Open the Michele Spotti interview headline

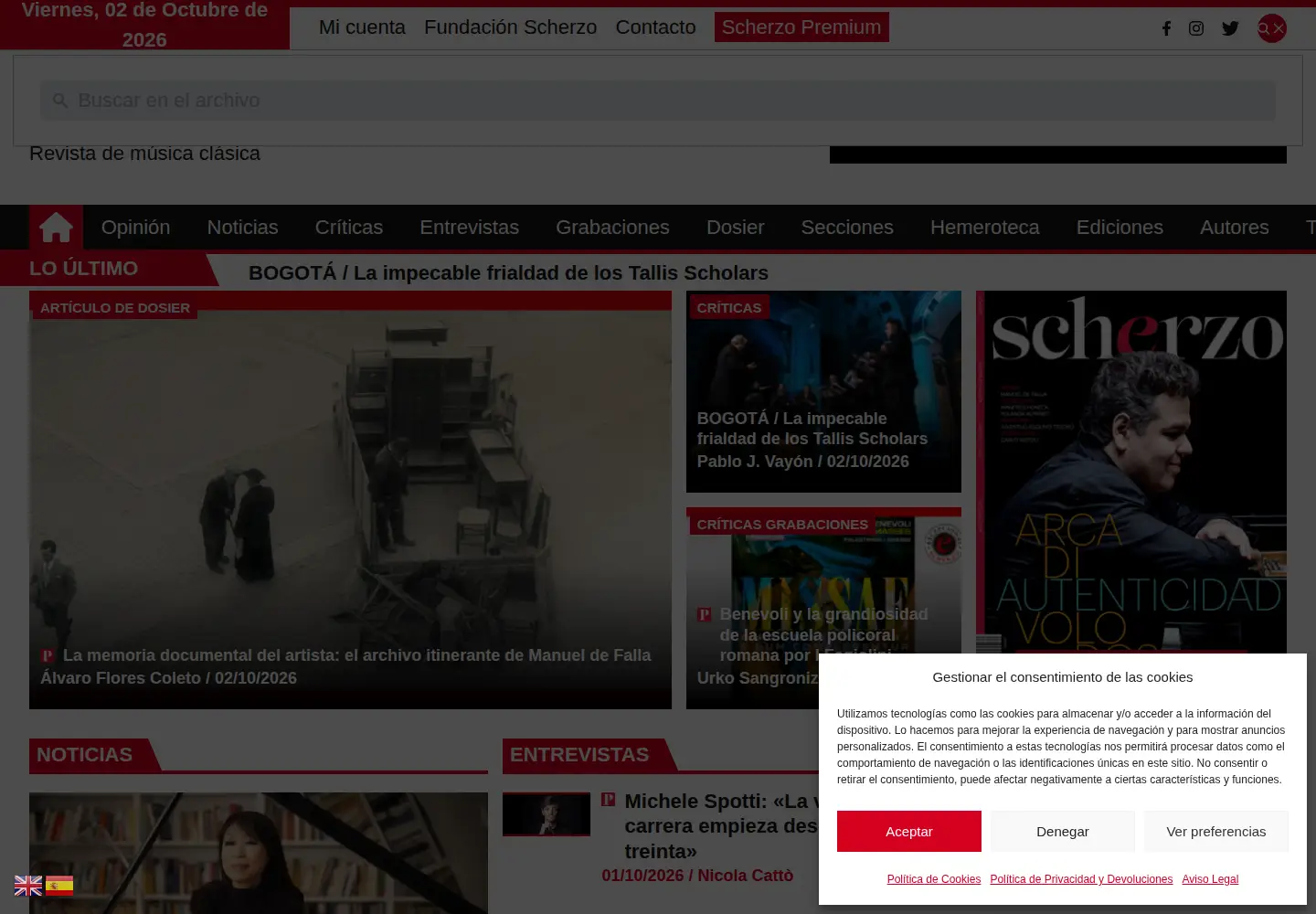pos(721,826)
